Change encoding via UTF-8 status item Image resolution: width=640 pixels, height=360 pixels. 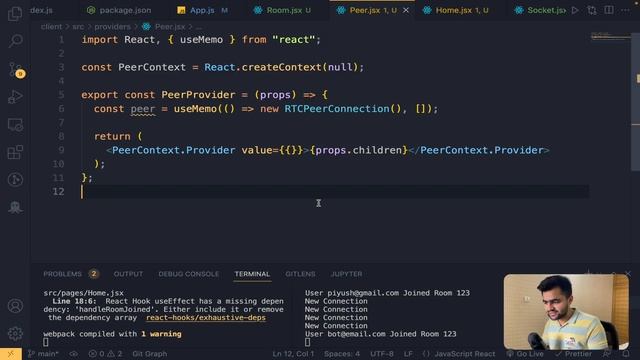pos(382,354)
